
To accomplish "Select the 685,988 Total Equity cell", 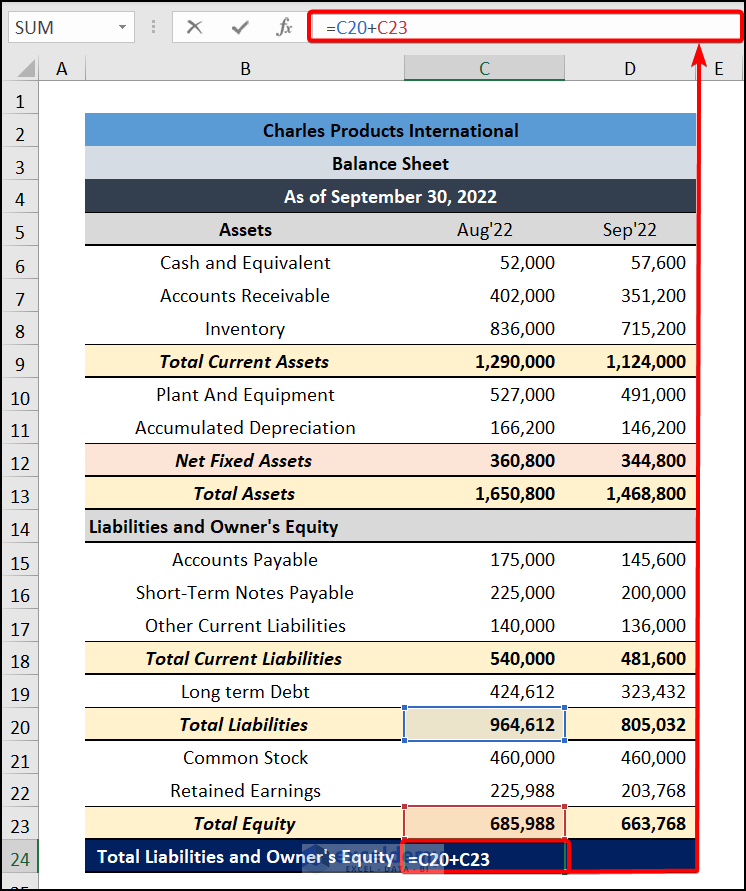I will (x=484, y=823).
